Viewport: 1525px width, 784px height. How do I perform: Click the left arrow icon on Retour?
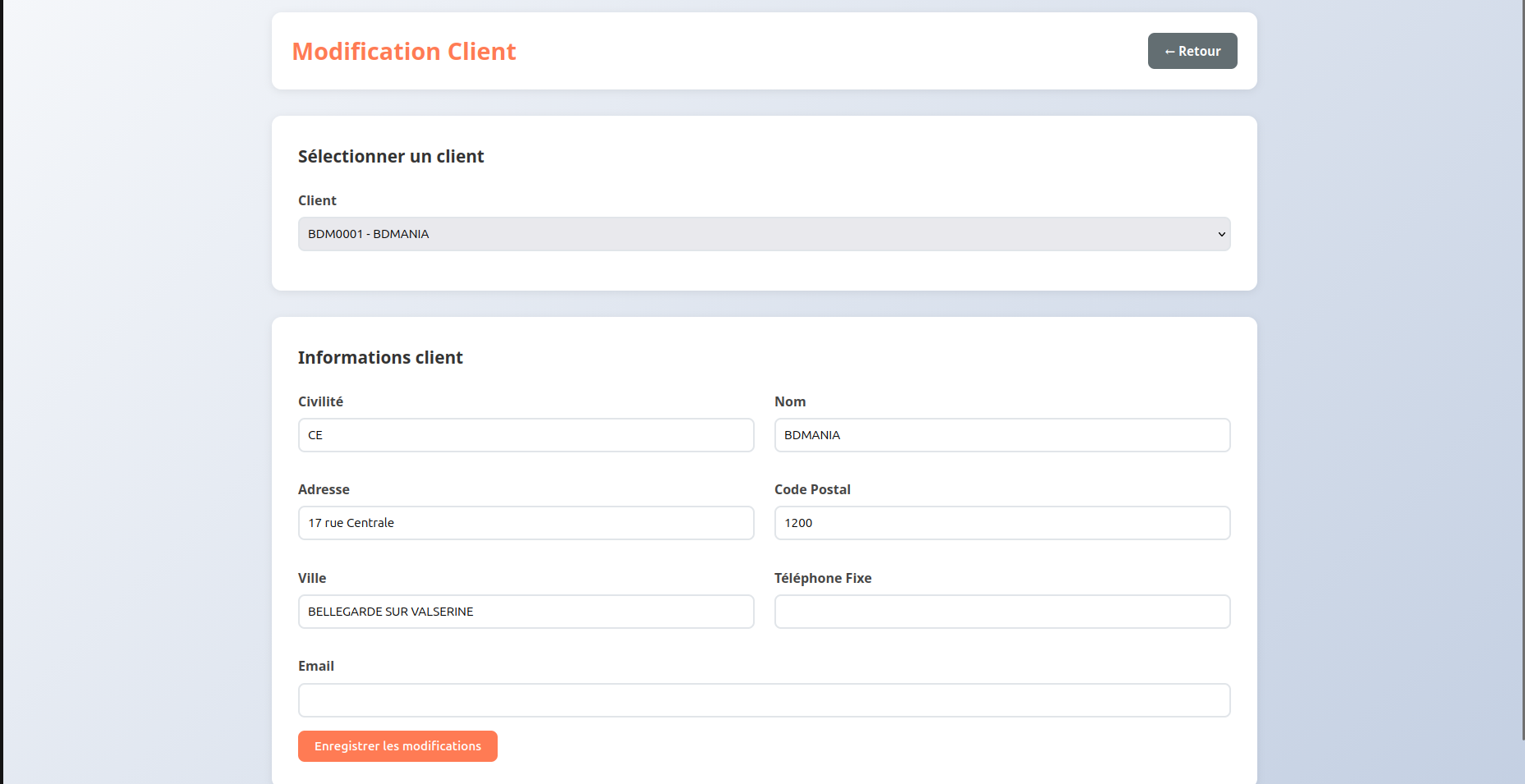click(x=1169, y=51)
